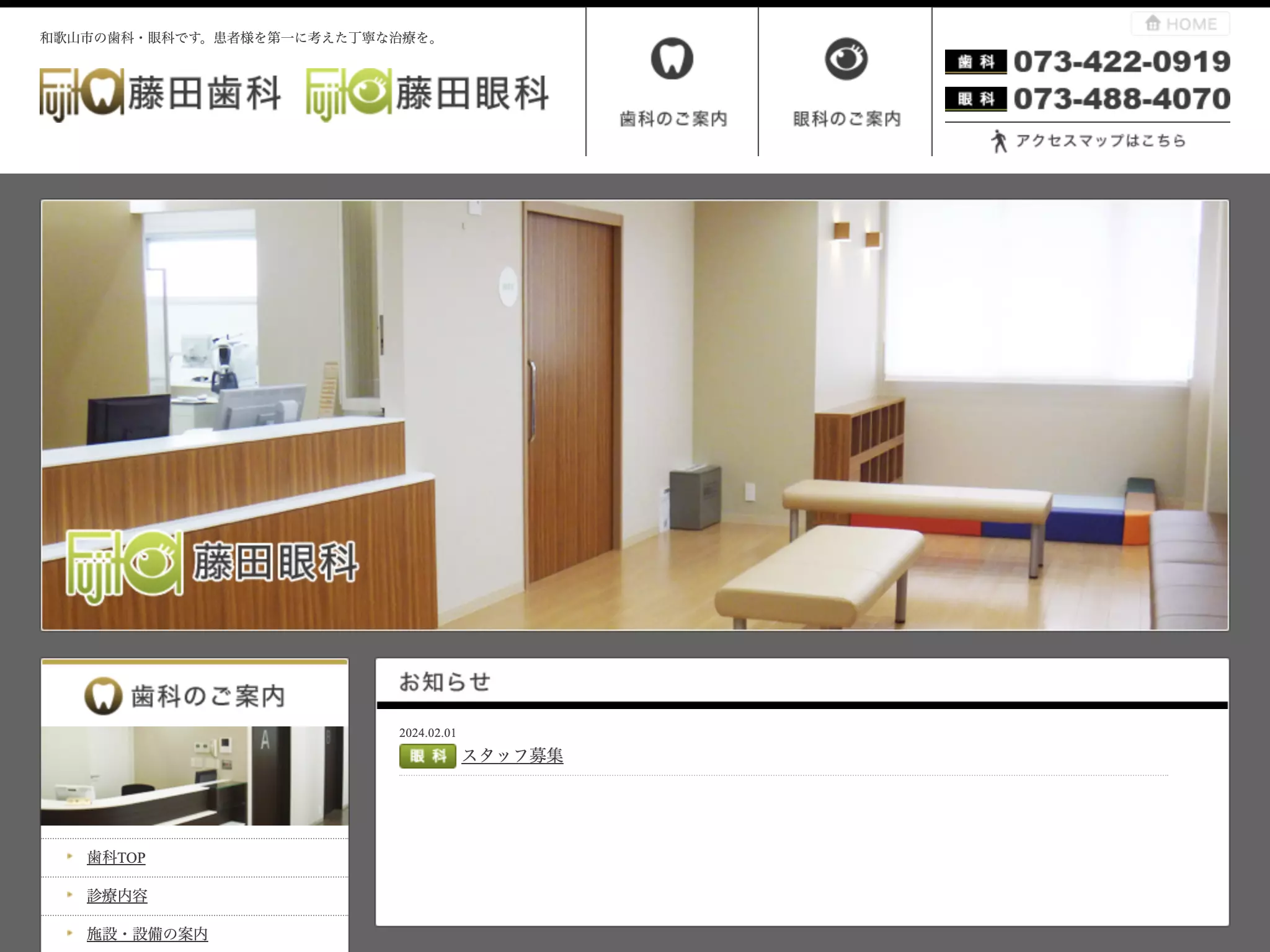Click the 藤田歯科 logo in the header
The width and height of the screenshot is (1270, 952).
[161, 94]
